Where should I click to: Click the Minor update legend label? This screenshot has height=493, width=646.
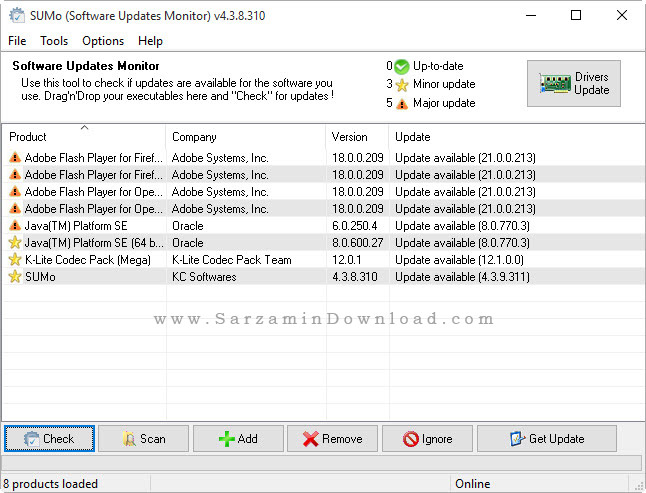point(444,84)
